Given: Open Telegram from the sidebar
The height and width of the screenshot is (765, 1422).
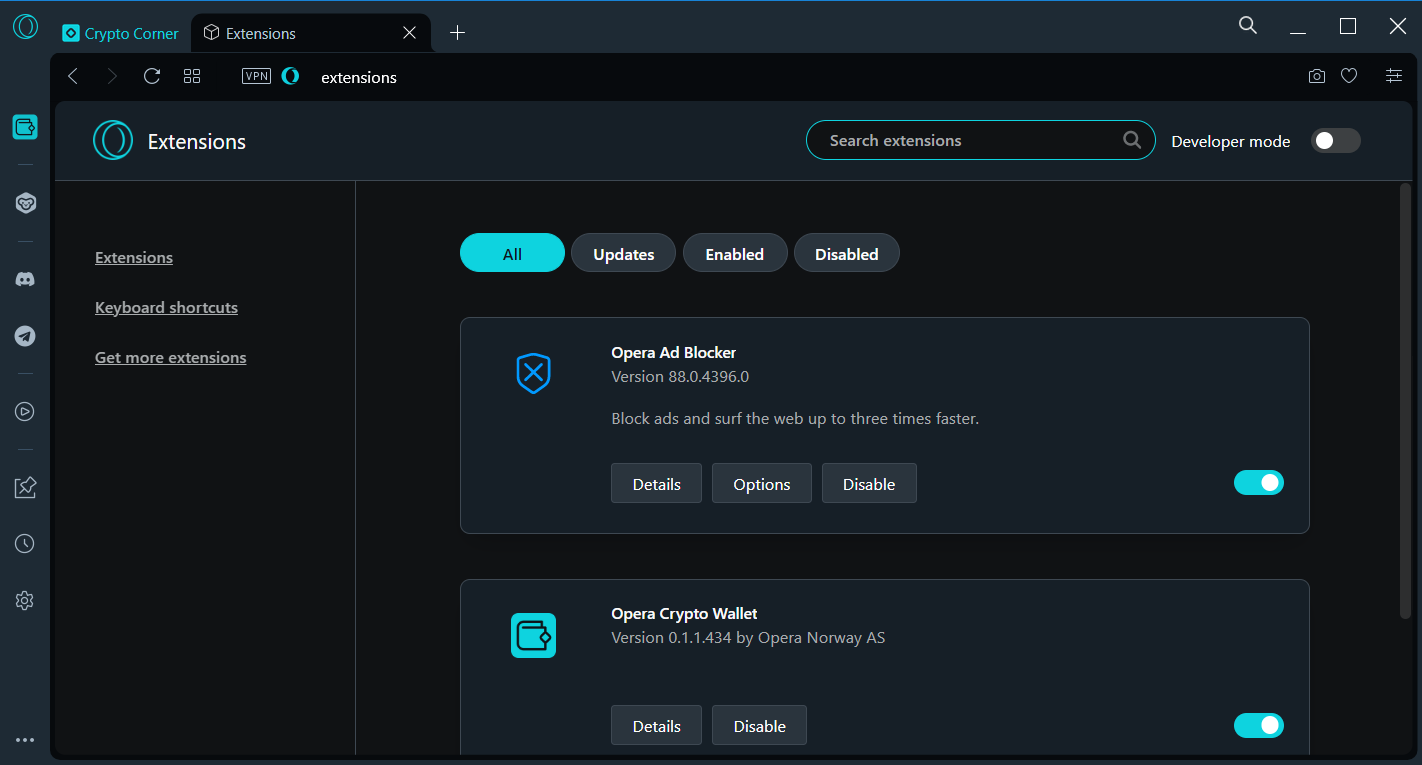Looking at the screenshot, I should coord(25,336).
